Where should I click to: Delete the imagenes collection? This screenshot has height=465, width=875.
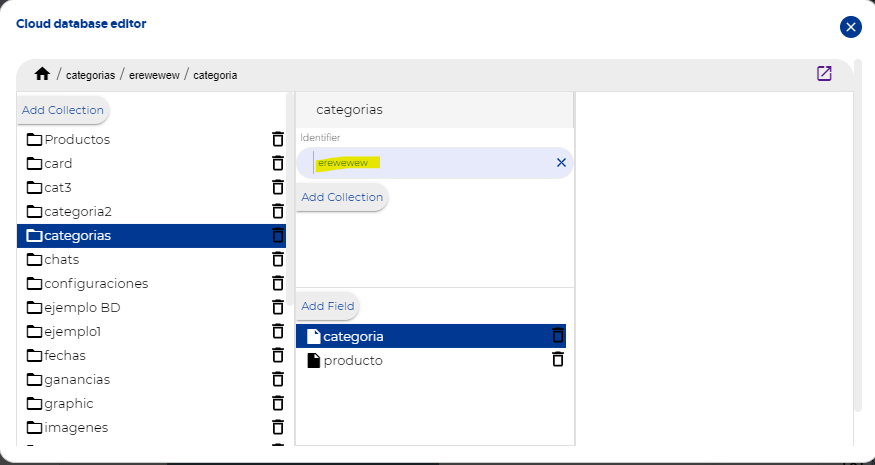[277, 428]
